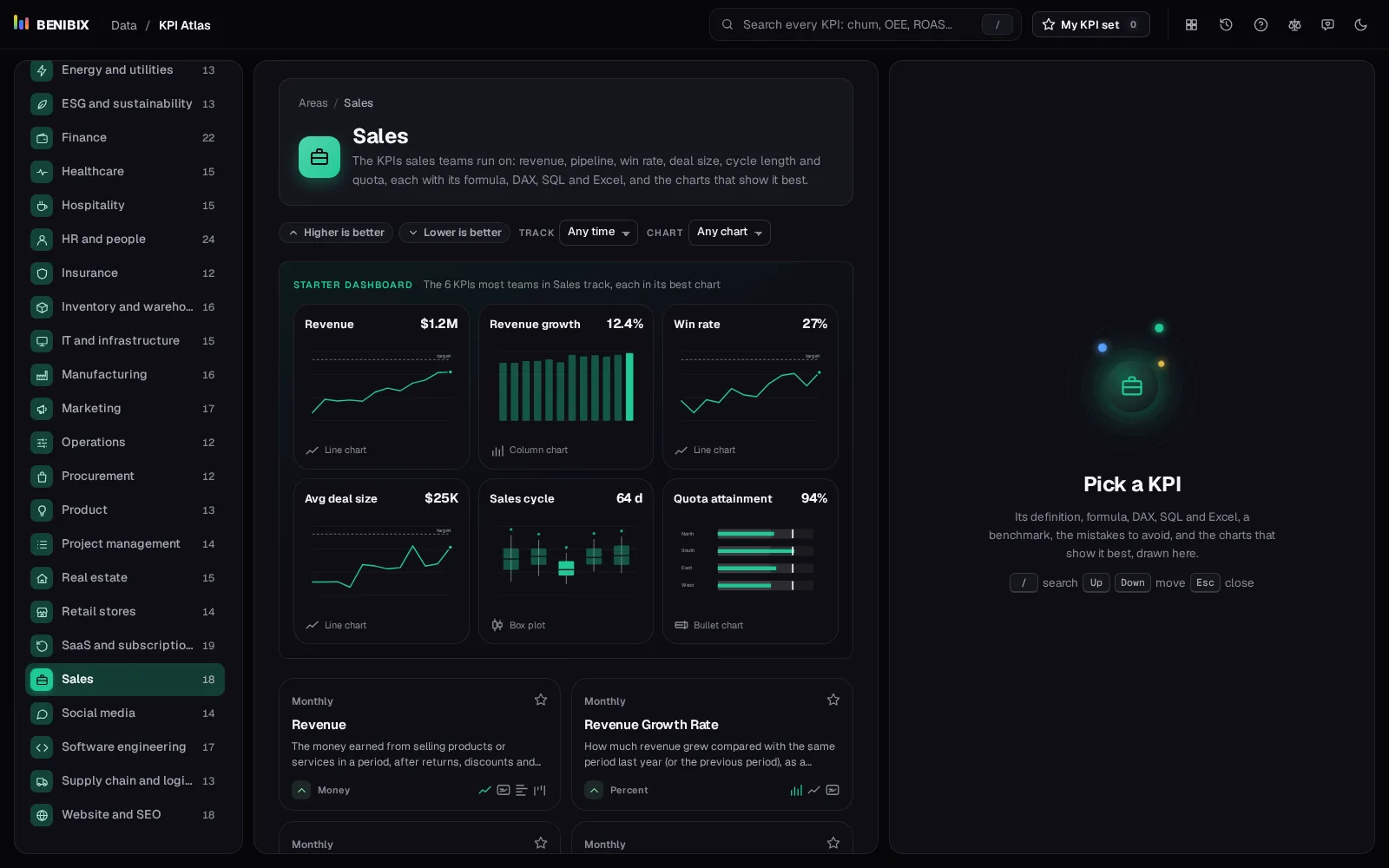The height and width of the screenshot is (868, 1389).
Task: Open the Quota attainment bullet chart tile
Action: (x=750, y=561)
